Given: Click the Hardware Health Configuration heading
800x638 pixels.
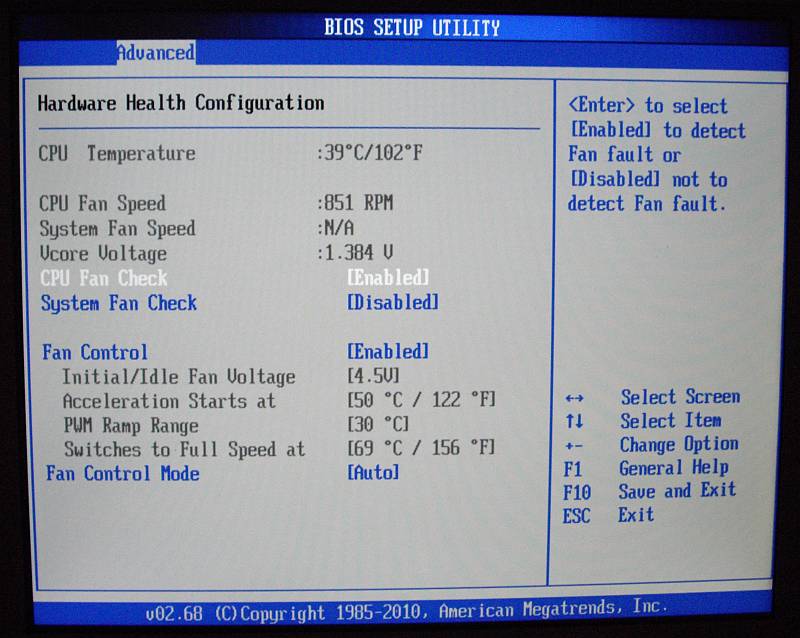Looking at the screenshot, I should point(181,103).
